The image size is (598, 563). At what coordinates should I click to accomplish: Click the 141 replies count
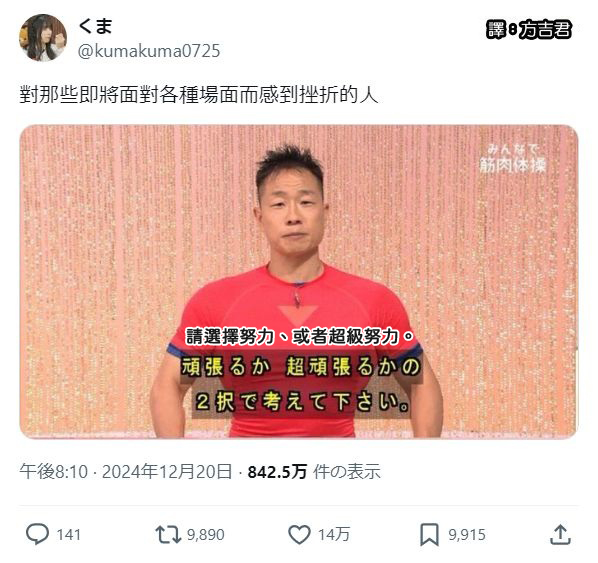tap(69, 535)
